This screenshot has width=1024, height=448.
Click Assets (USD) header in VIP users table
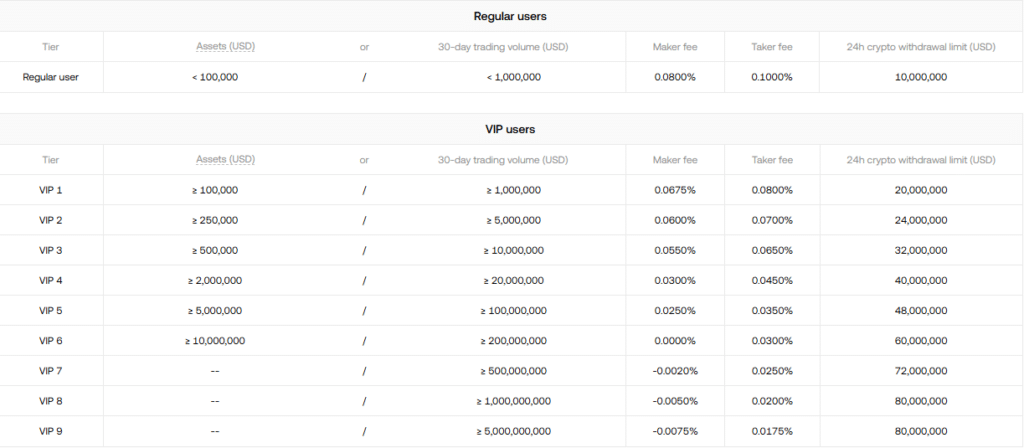pyautogui.click(x=225, y=160)
